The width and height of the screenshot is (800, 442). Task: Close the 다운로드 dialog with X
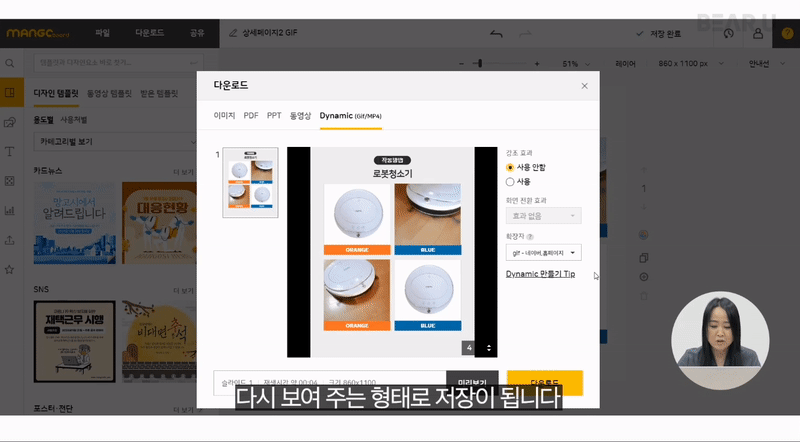(x=585, y=86)
